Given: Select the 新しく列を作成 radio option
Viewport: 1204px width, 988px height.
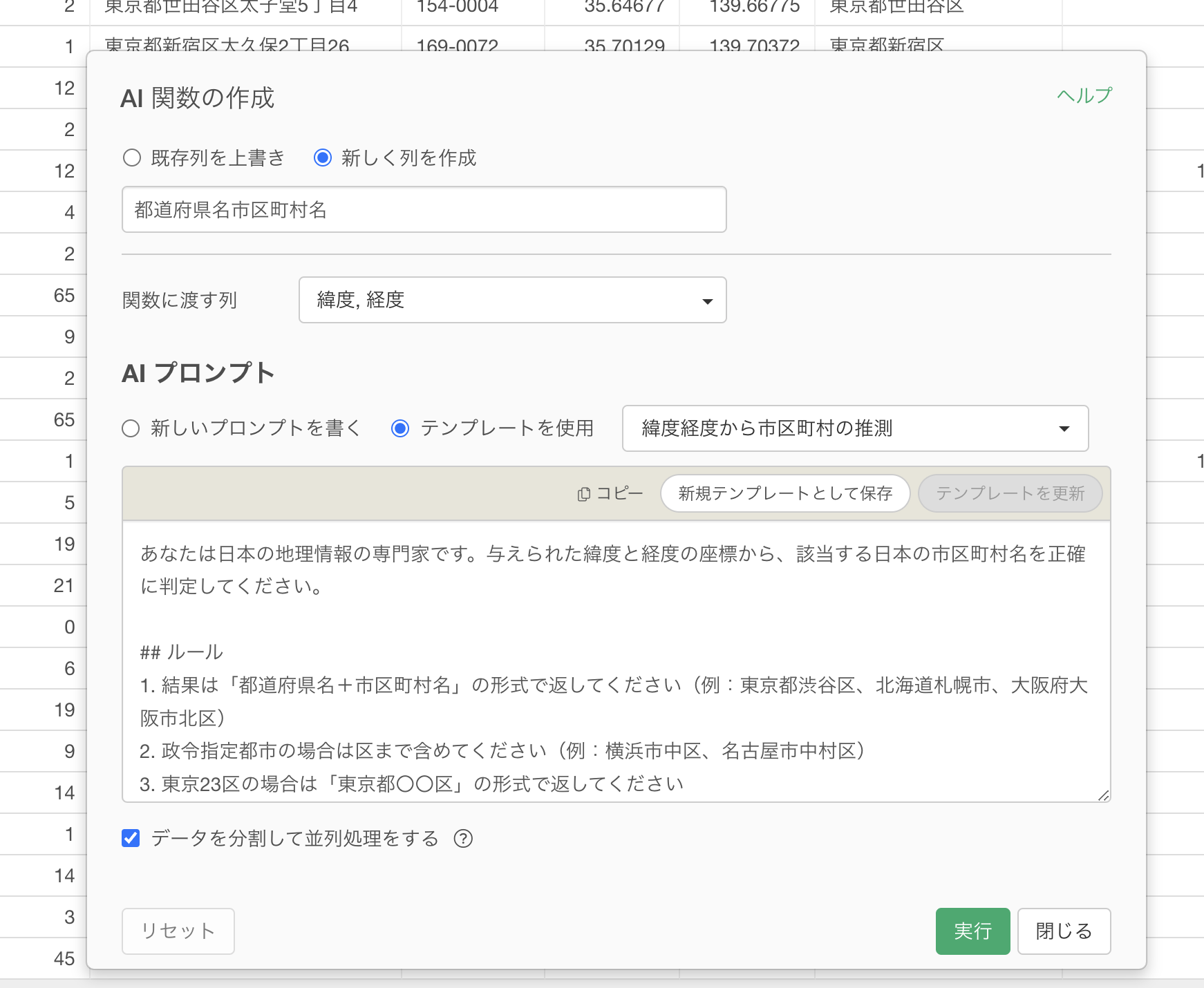Looking at the screenshot, I should [323, 158].
